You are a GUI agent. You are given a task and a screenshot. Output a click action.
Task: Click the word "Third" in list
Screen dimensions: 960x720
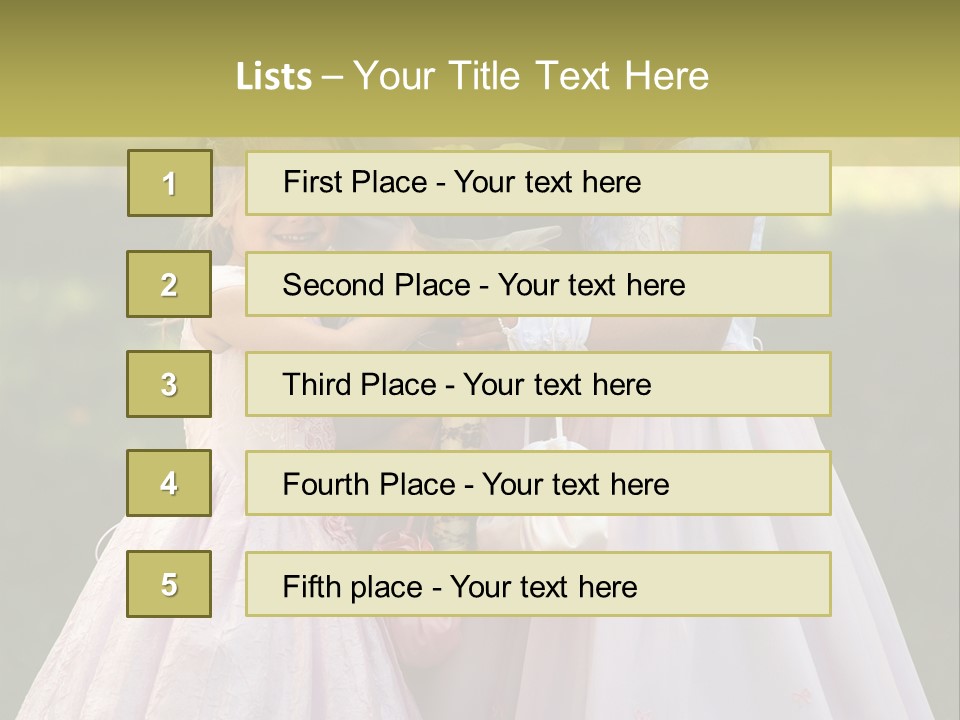click(x=318, y=385)
